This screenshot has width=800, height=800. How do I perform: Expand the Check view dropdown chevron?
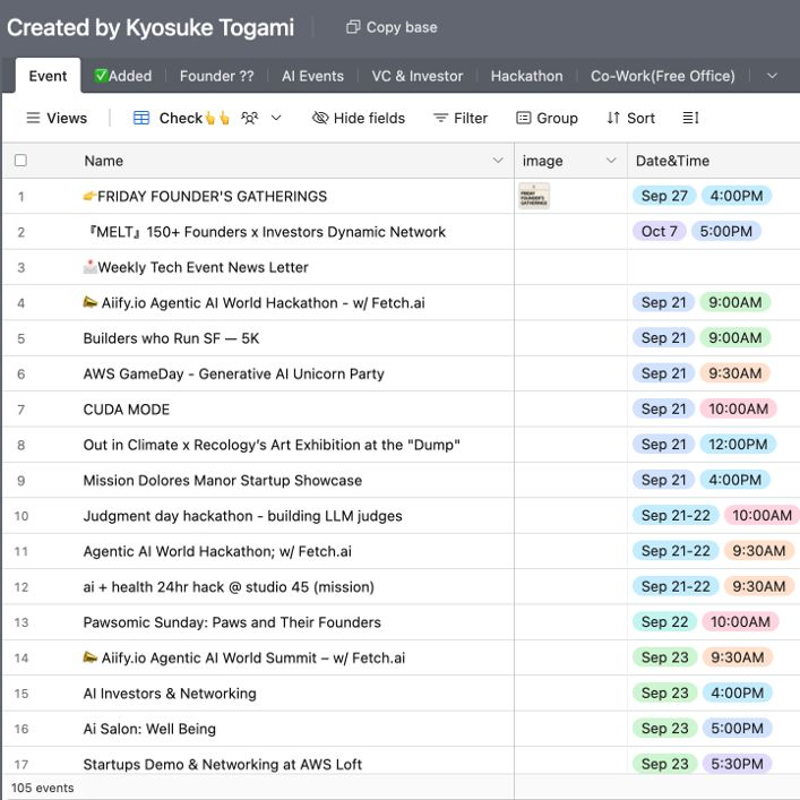[277, 118]
